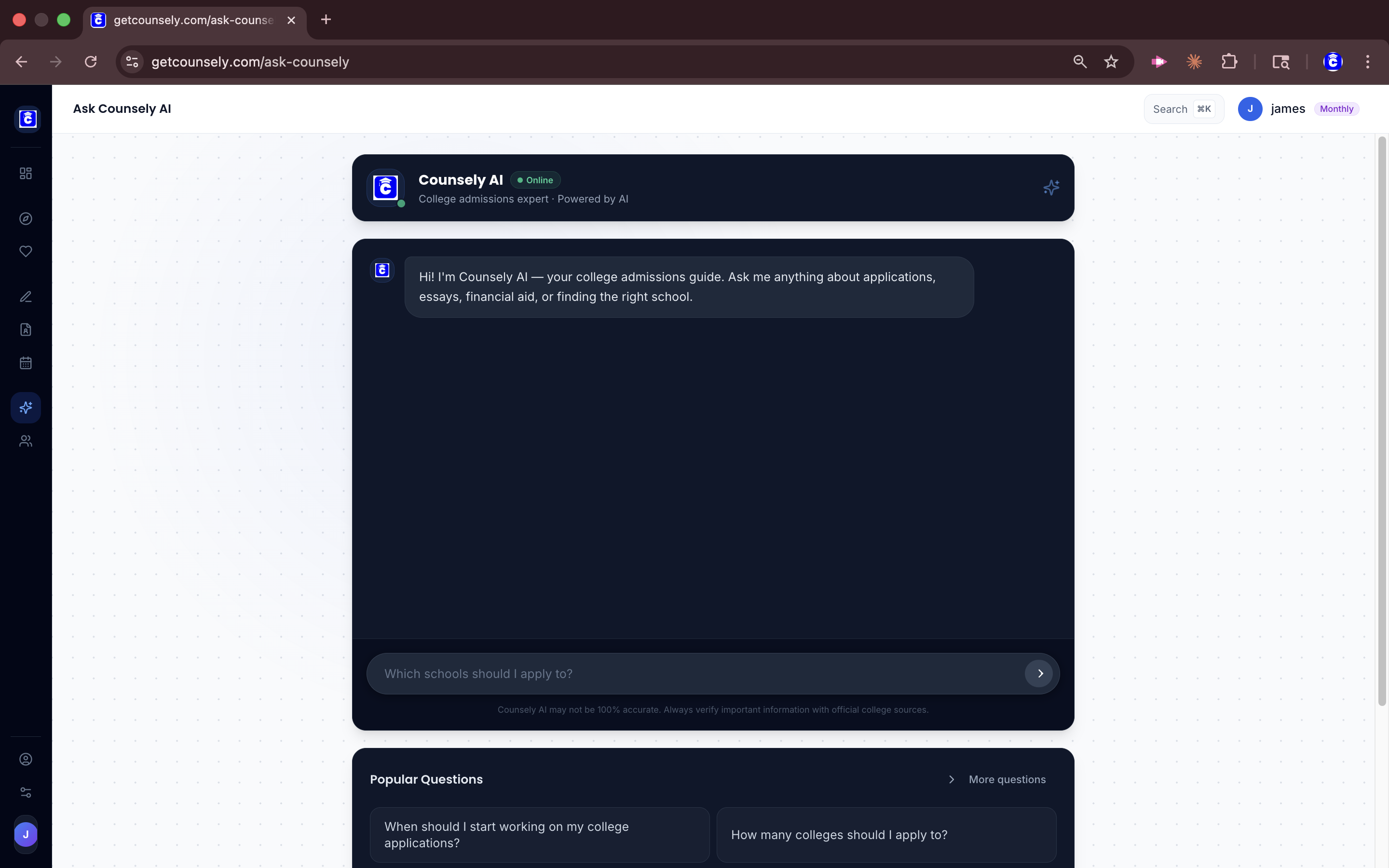
Task: Click the sparkle icon on the Counsely AI header card
Action: click(x=1050, y=187)
